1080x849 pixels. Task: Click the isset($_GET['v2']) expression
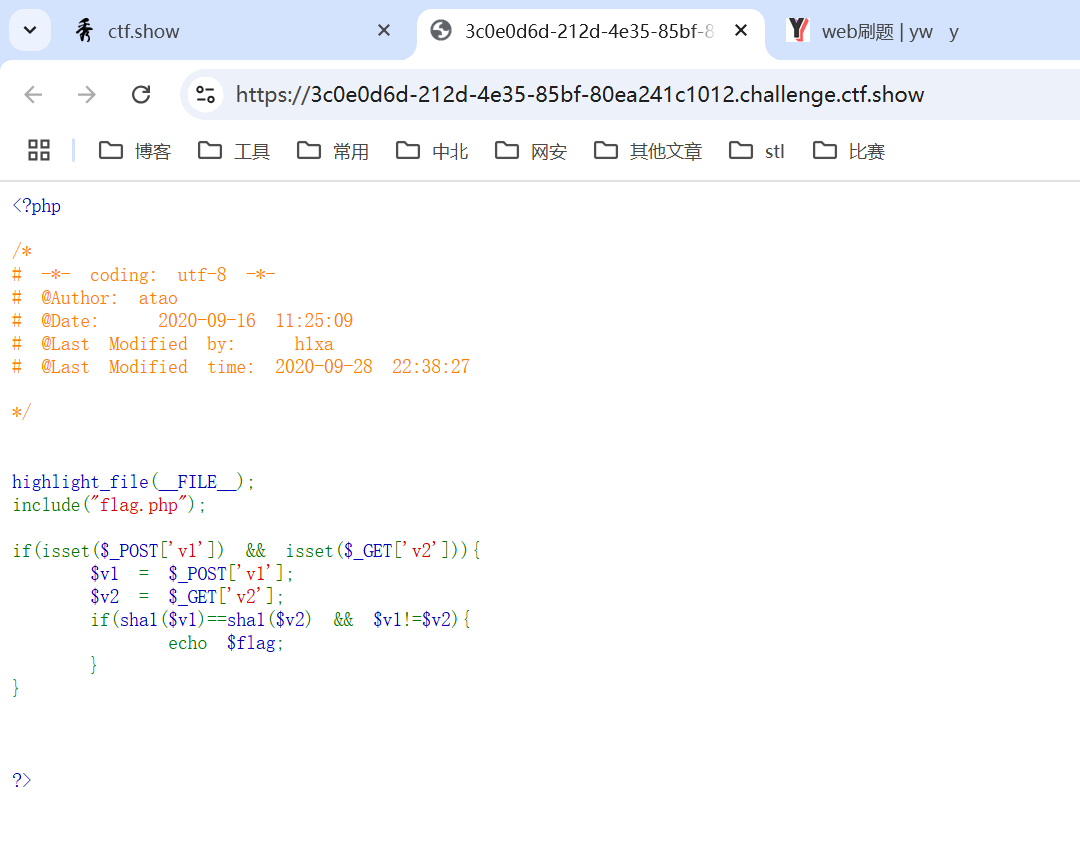click(x=373, y=551)
